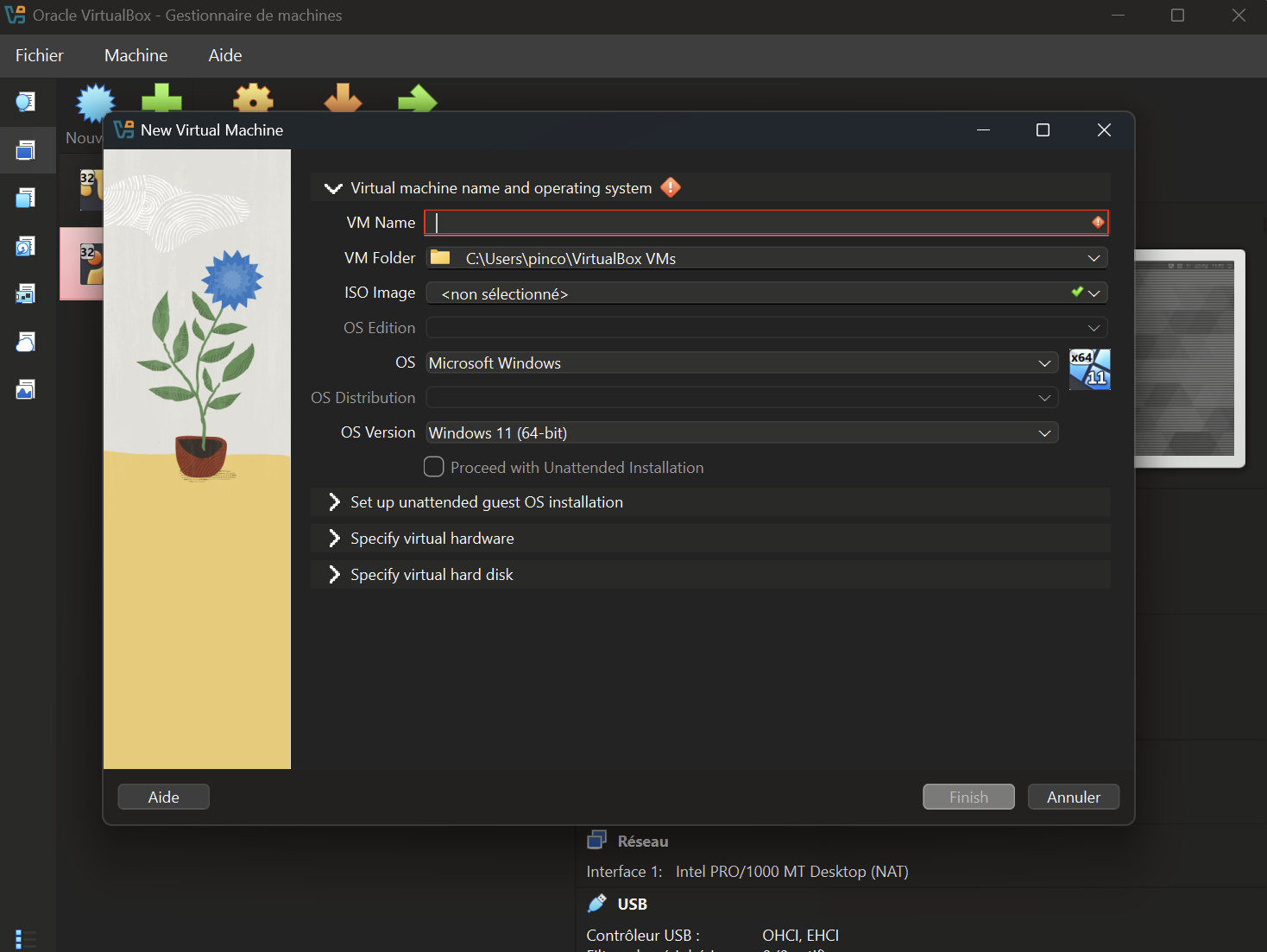Image resolution: width=1267 pixels, height=952 pixels.
Task: Click Annuler to cancel the dialog
Action: [x=1074, y=797]
